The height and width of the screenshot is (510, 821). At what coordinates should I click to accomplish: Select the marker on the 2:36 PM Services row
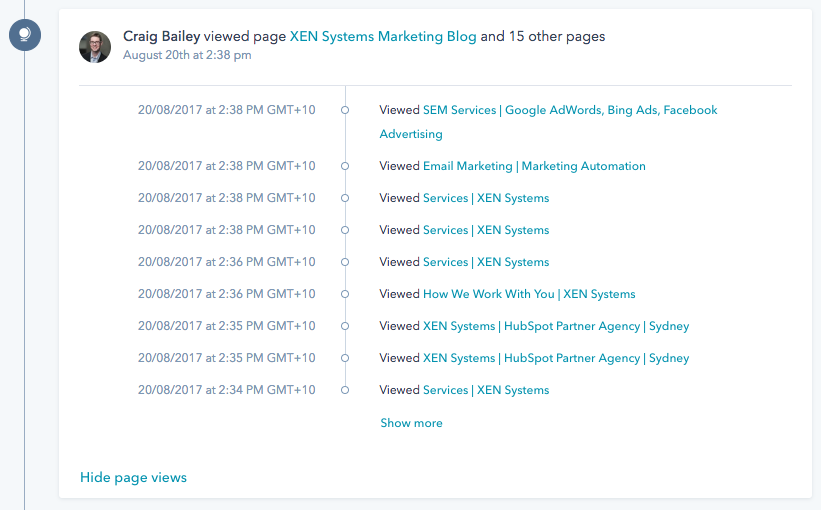coord(345,262)
